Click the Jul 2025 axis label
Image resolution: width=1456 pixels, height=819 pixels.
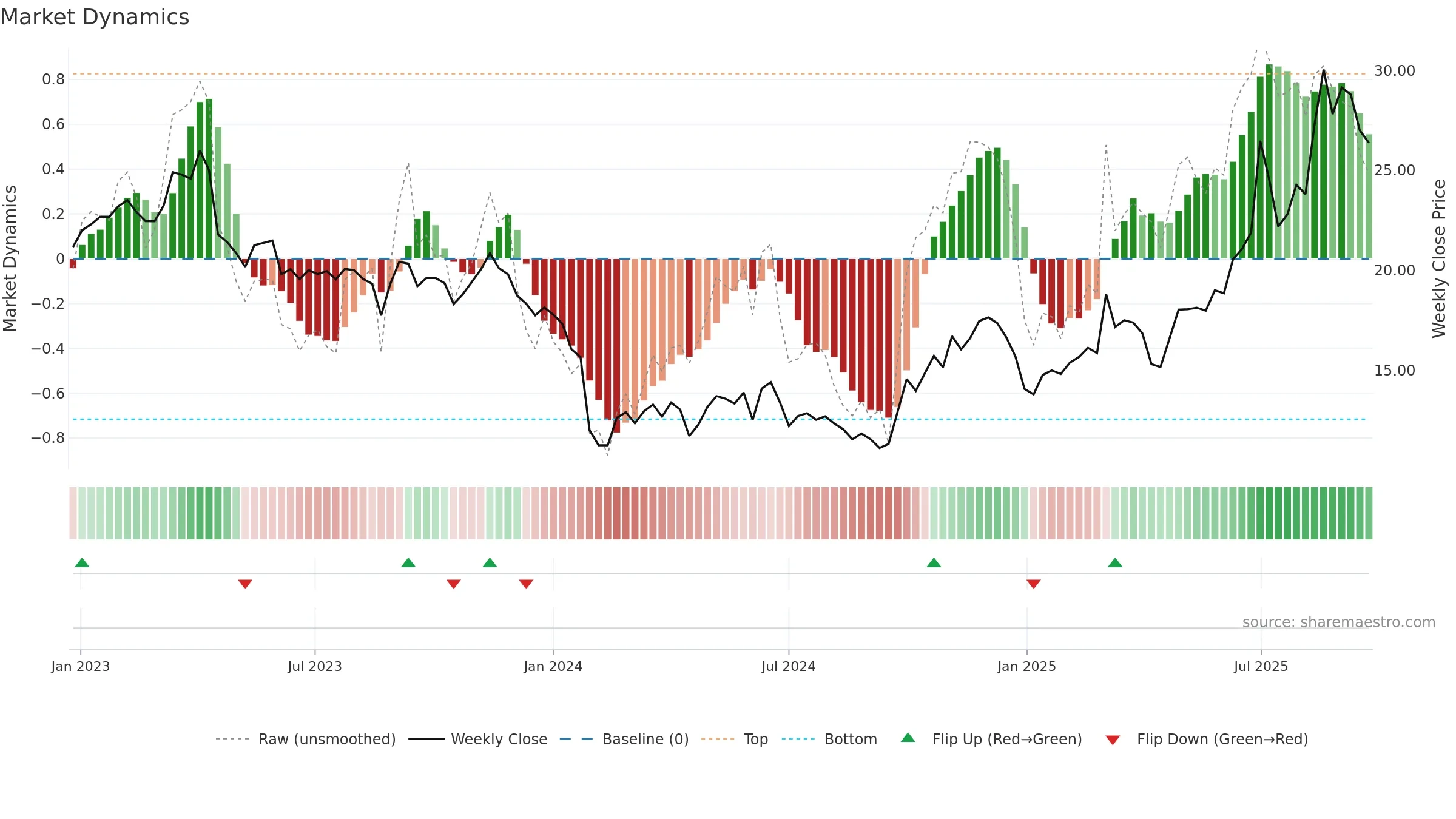click(x=1261, y=666)
